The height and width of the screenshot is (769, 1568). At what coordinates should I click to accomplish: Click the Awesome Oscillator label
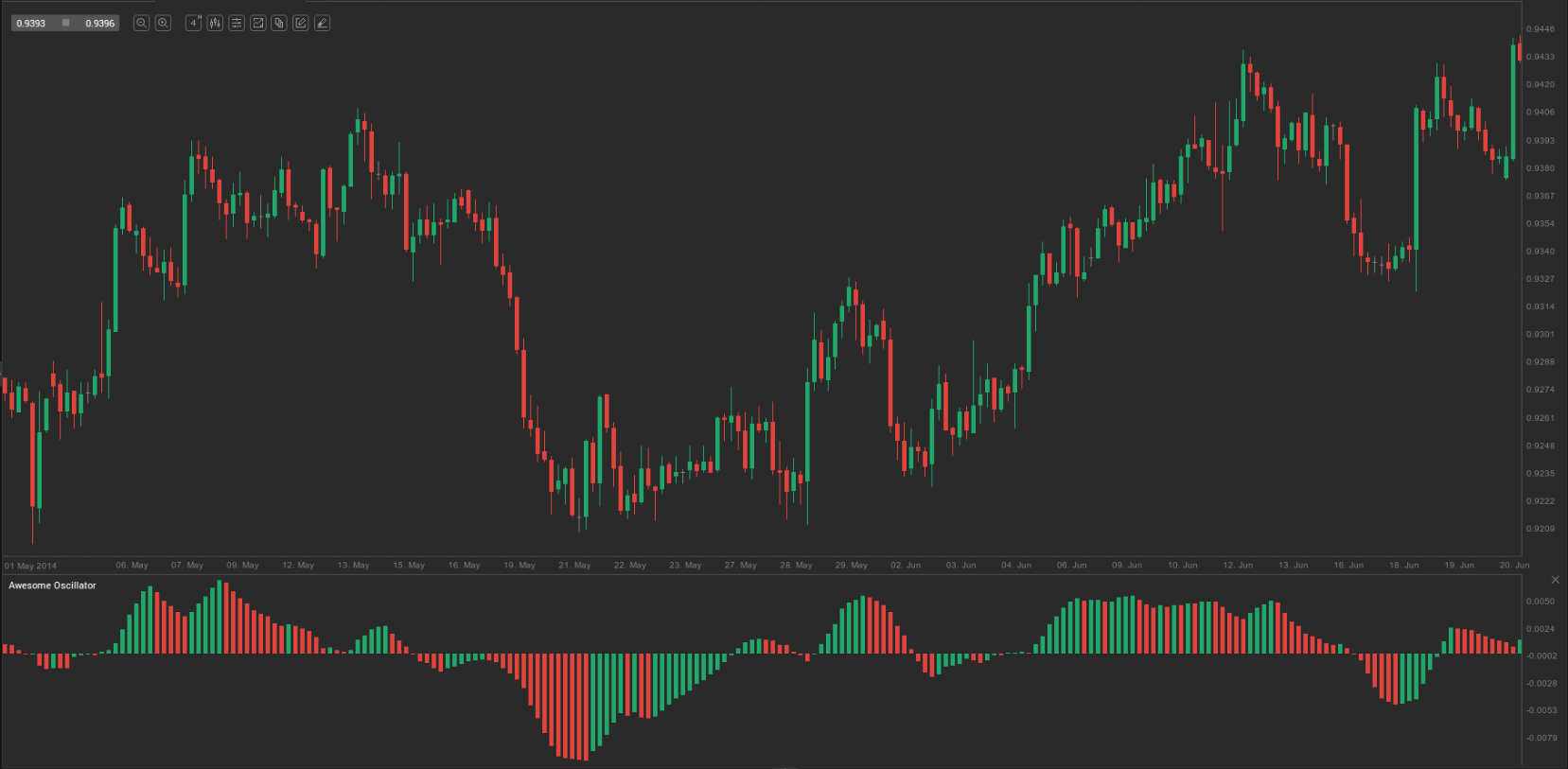click(52, 585)
